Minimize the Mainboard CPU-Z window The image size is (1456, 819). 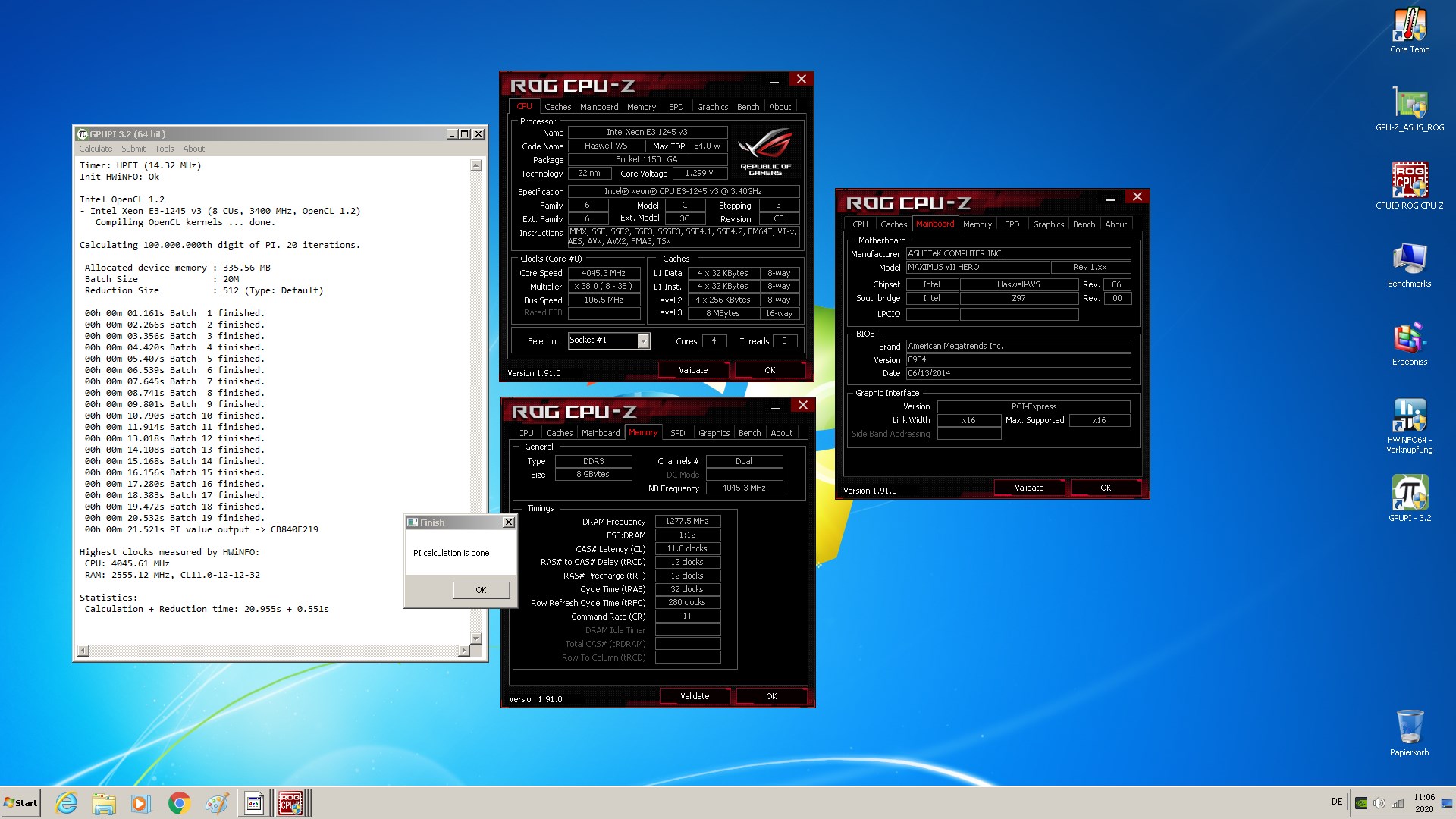(1109, 199)
